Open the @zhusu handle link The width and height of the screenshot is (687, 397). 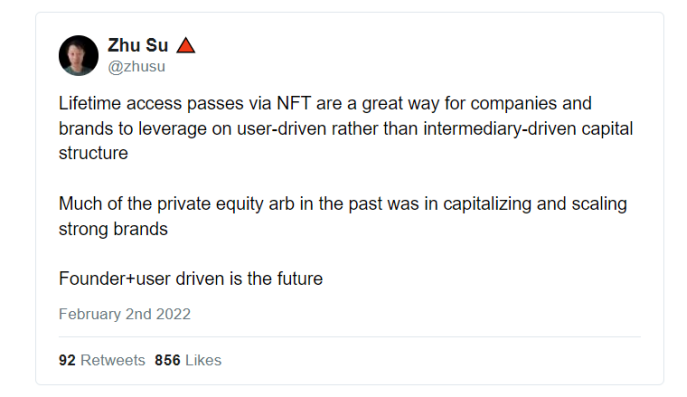tap(137, 67)
